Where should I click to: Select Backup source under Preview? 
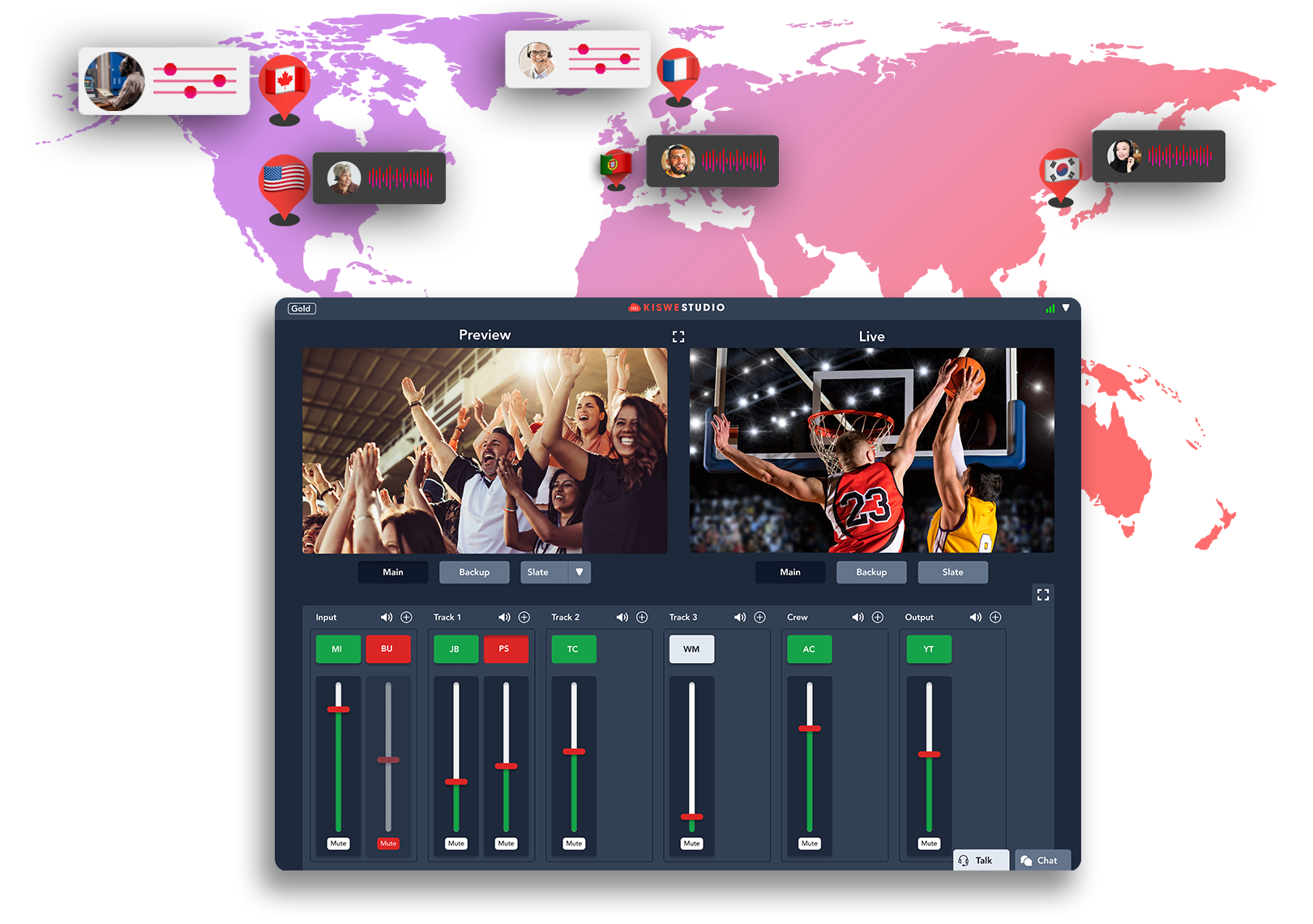pyautogui.click(x=474, y=572)
